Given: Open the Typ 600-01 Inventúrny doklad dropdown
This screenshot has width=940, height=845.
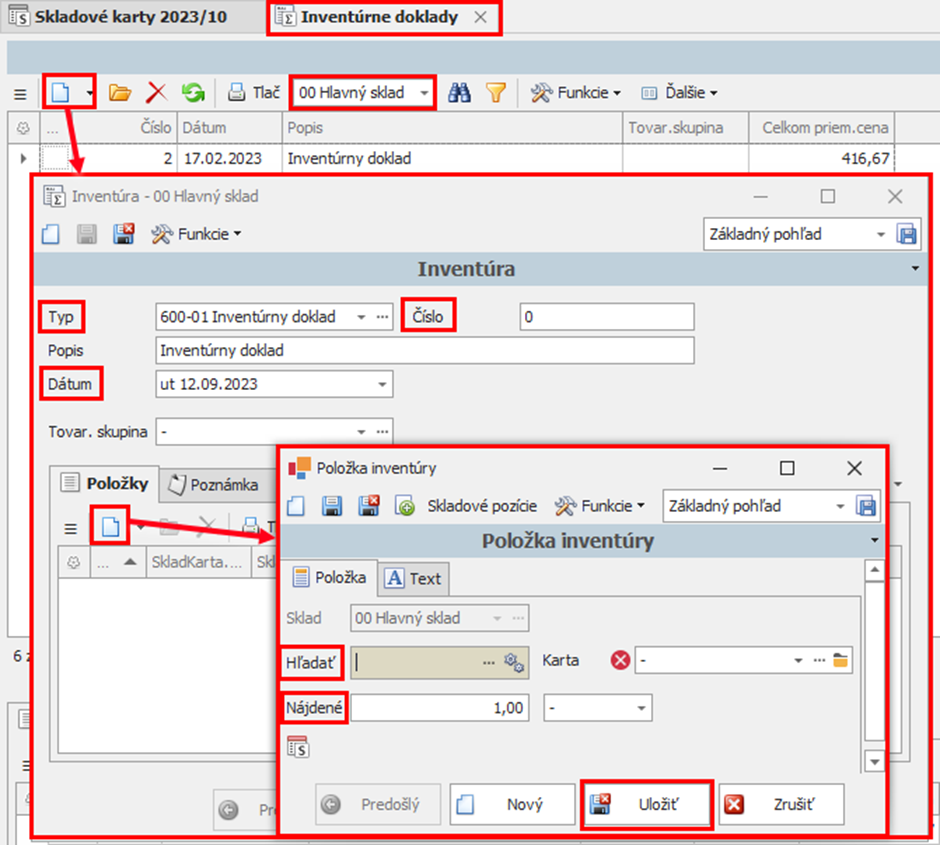Looking at the screenshot, I should point(361,317).
